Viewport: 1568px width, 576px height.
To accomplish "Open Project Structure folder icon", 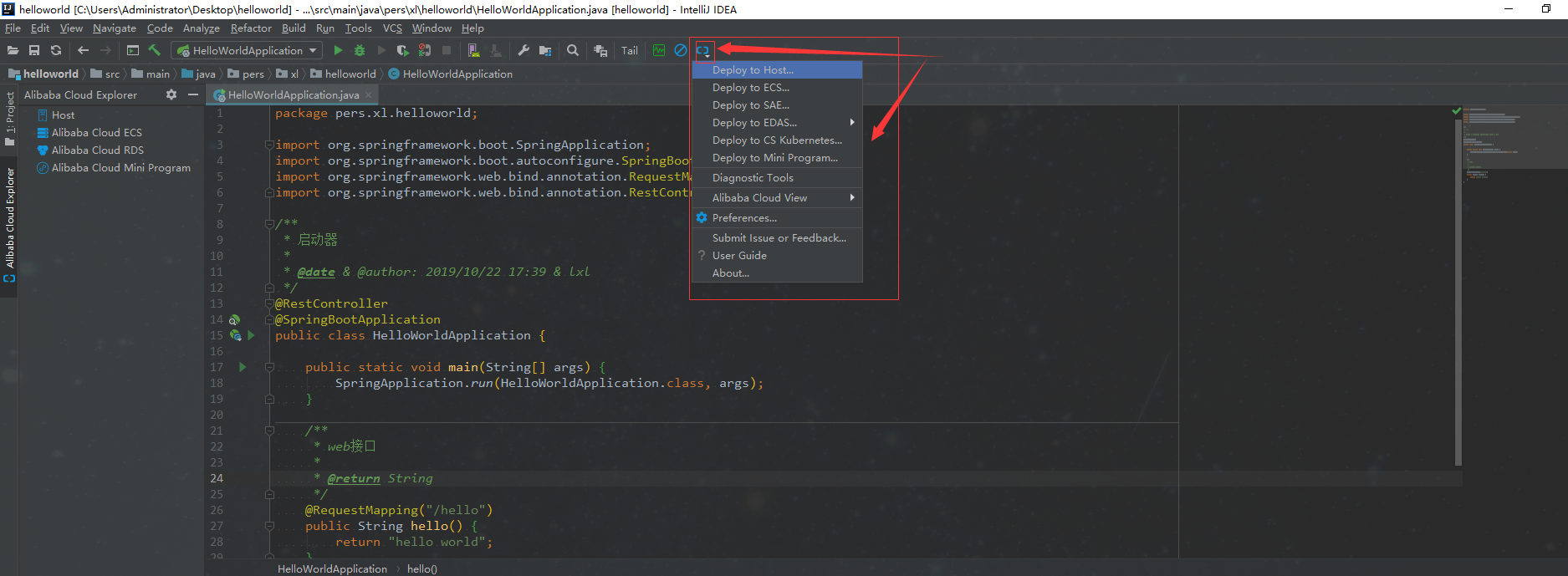I will coord(545,50).
